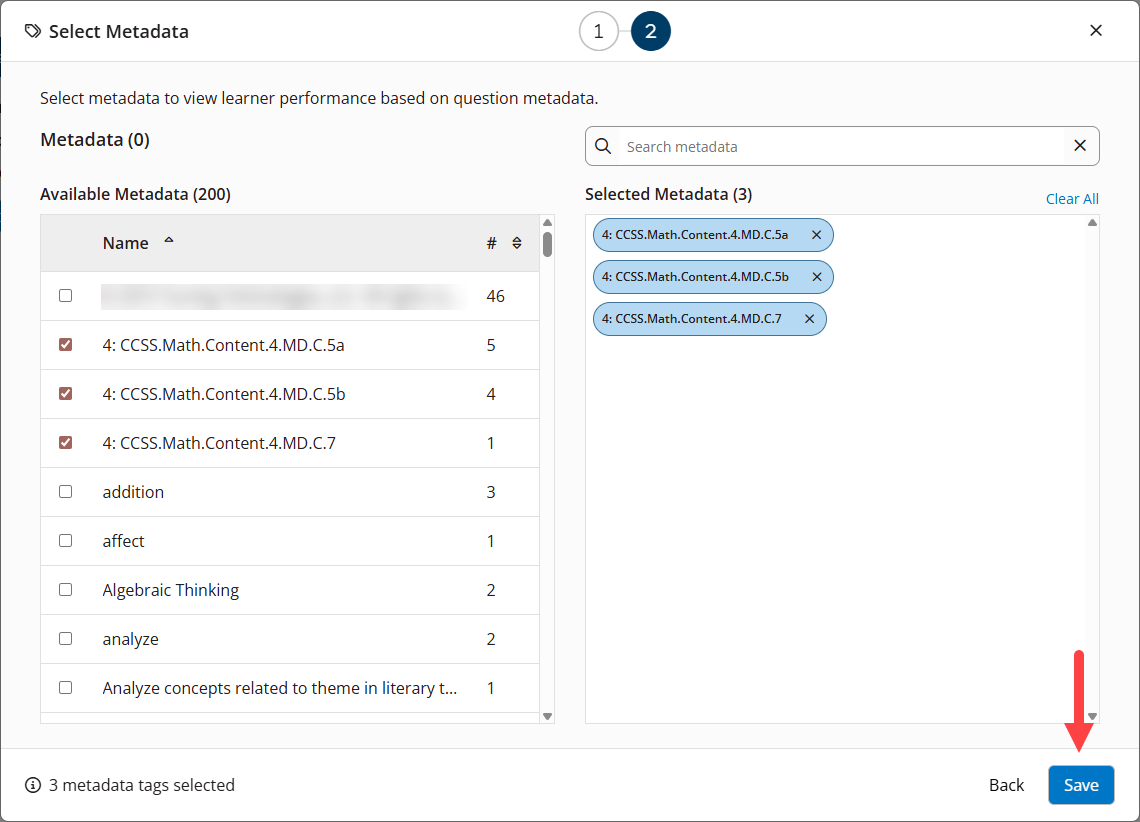Click the step 2 indicator circle

[x=650, y=31]
